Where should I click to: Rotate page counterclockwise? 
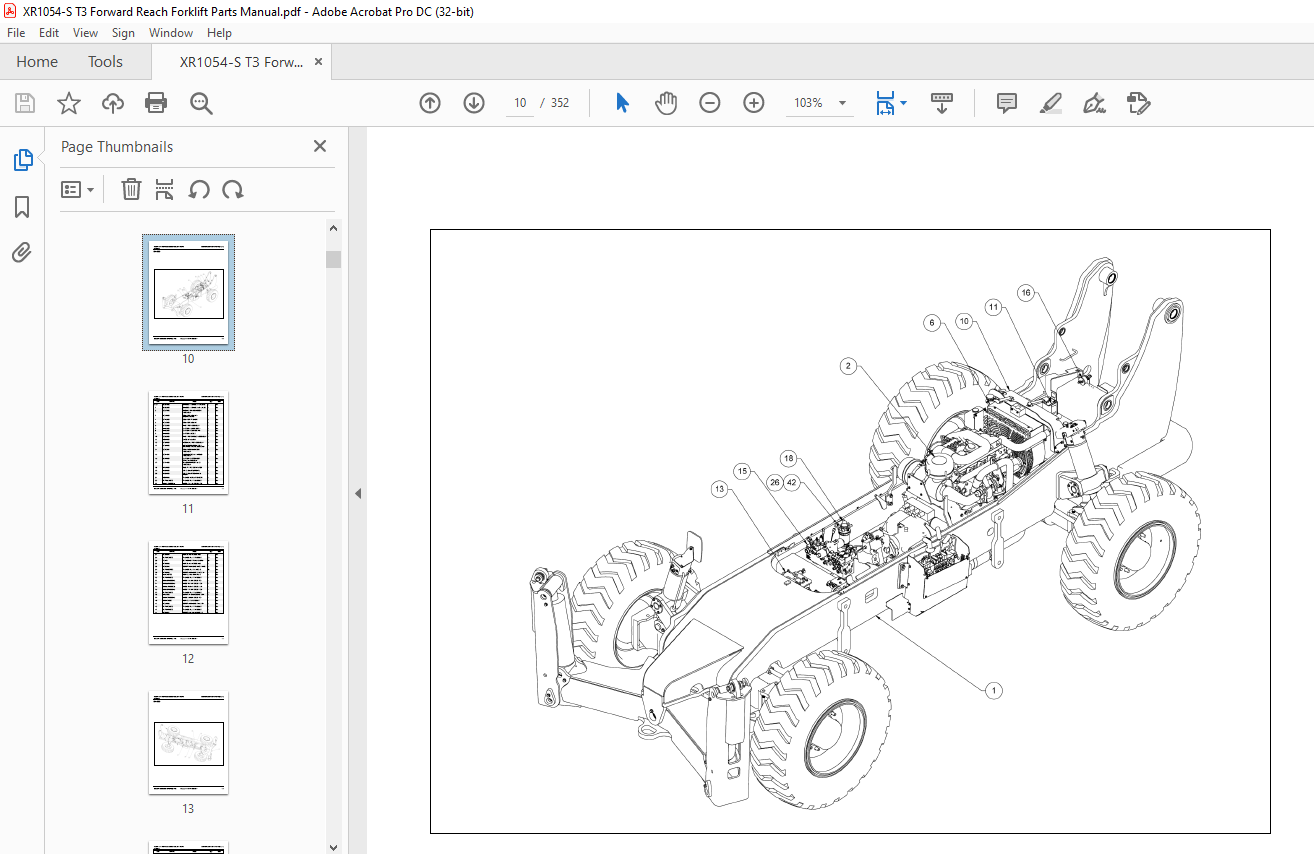click(x=199, y=189)
